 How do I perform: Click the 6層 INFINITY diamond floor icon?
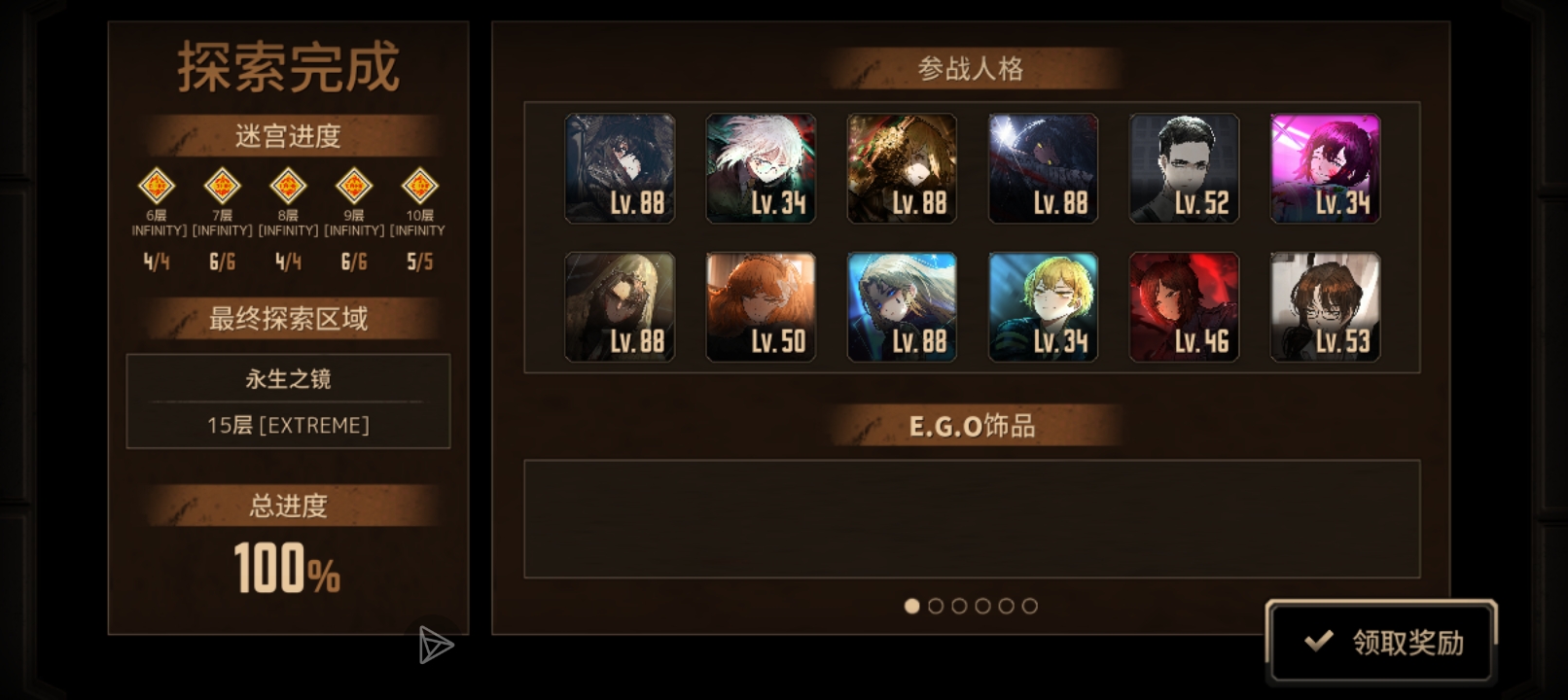tap(157, 185)
